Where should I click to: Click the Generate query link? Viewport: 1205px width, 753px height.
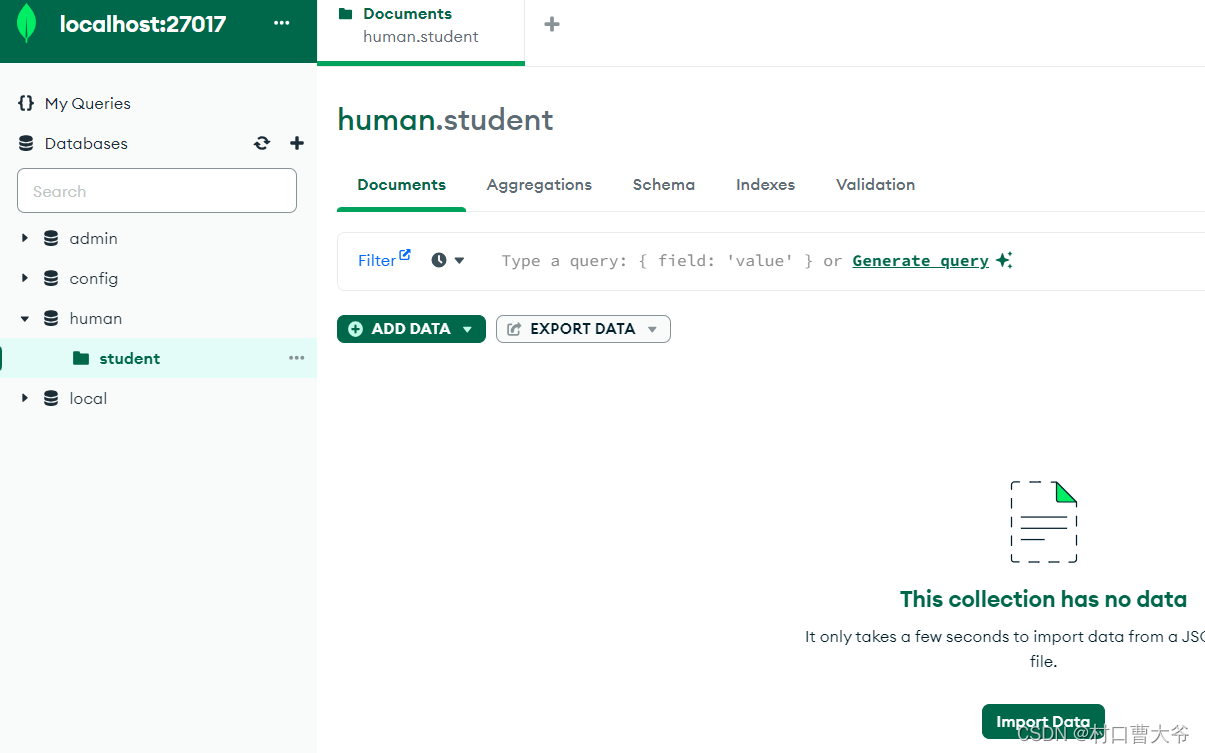[x=919, y=260]
